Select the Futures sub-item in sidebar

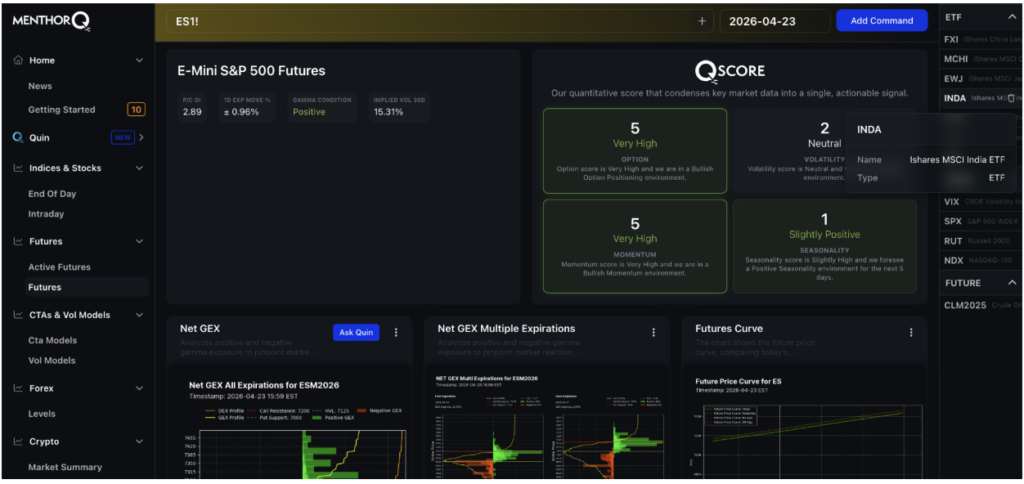(86, 287)
